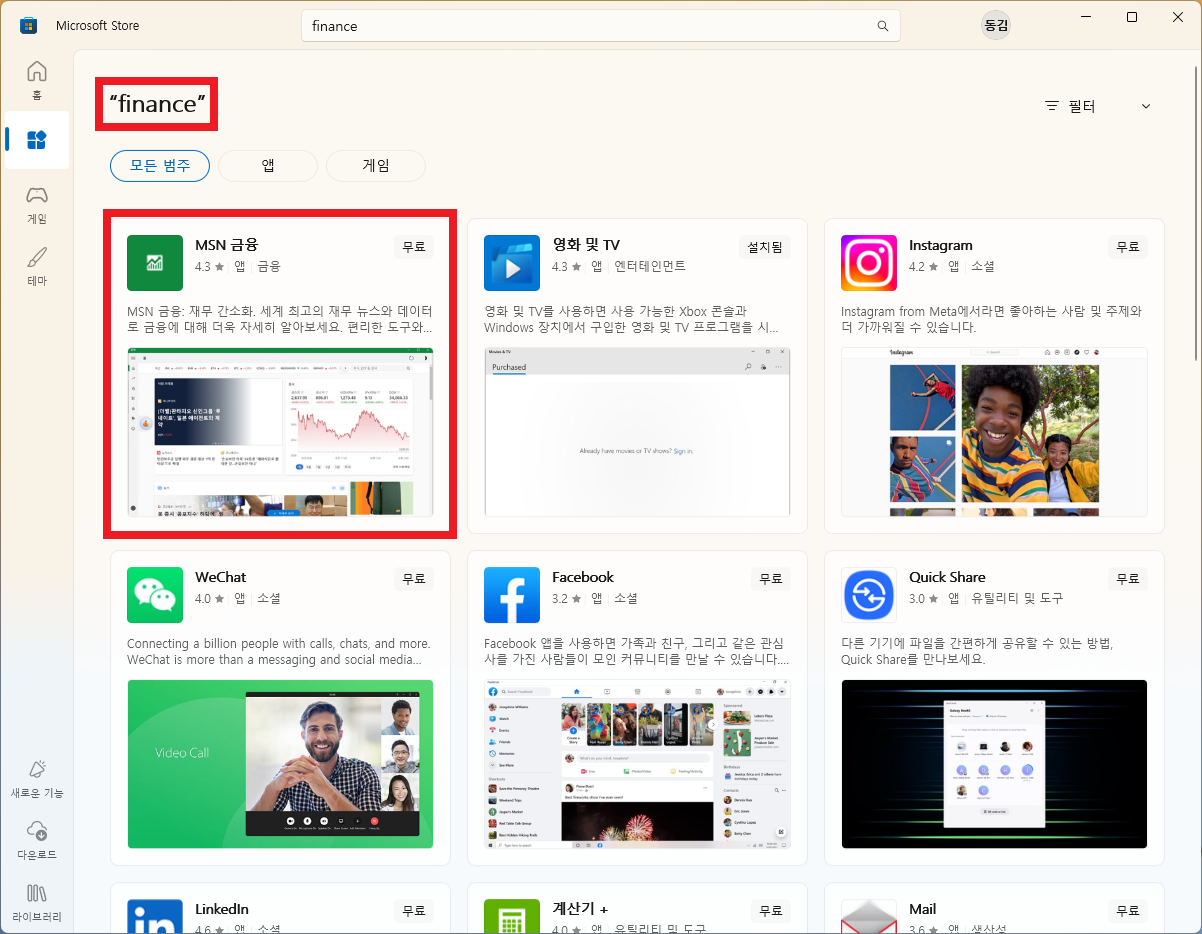Viewport: 1202px width, 934px height.
Task: Click the Instagram app icon
Action: point(869,263)
